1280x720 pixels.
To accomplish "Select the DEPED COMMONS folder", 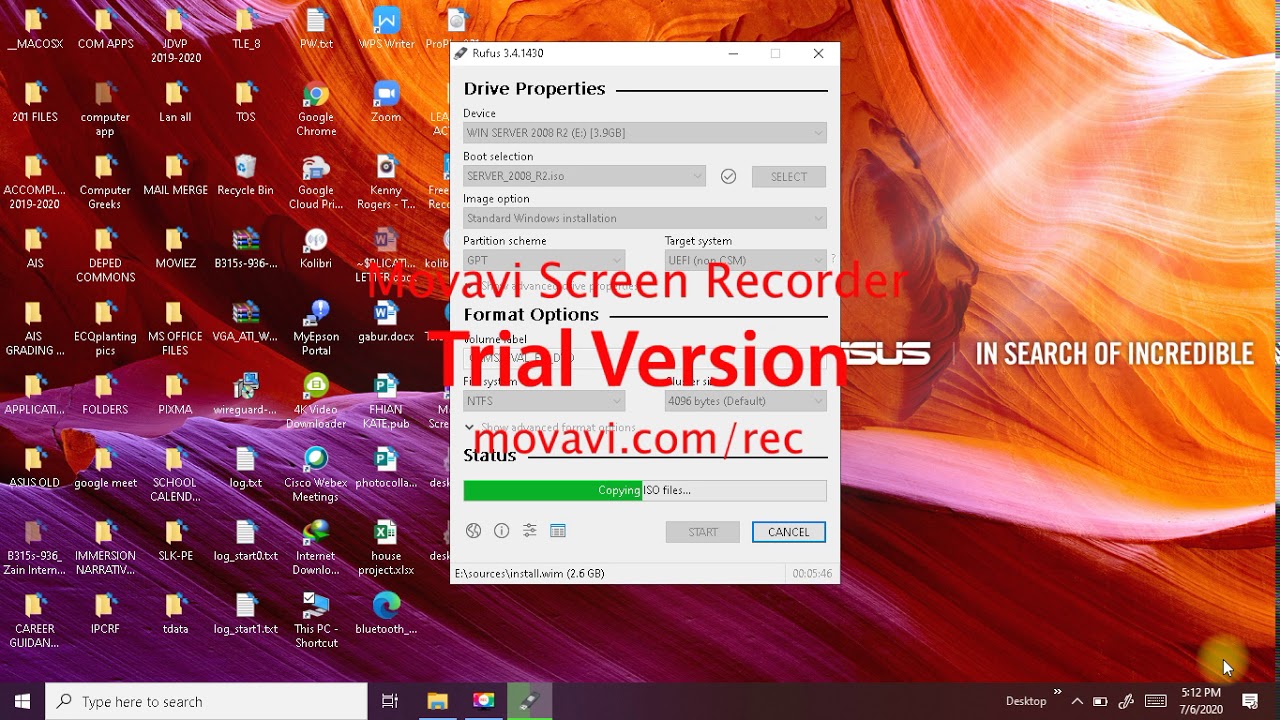I will click(x=105, y=256).
